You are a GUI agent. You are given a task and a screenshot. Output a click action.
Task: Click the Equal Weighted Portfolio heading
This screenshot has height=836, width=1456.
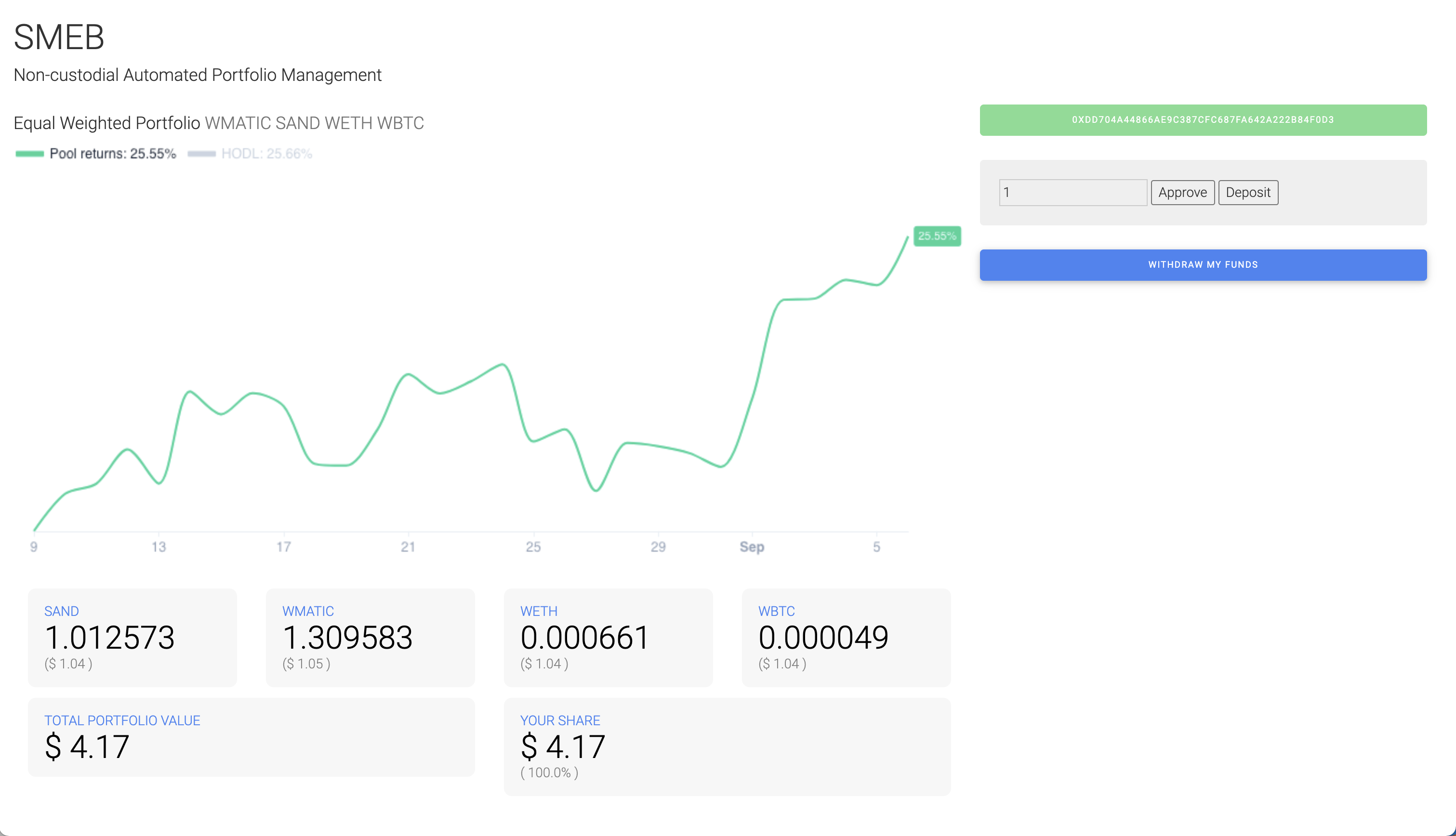click(x=107, y=123)
